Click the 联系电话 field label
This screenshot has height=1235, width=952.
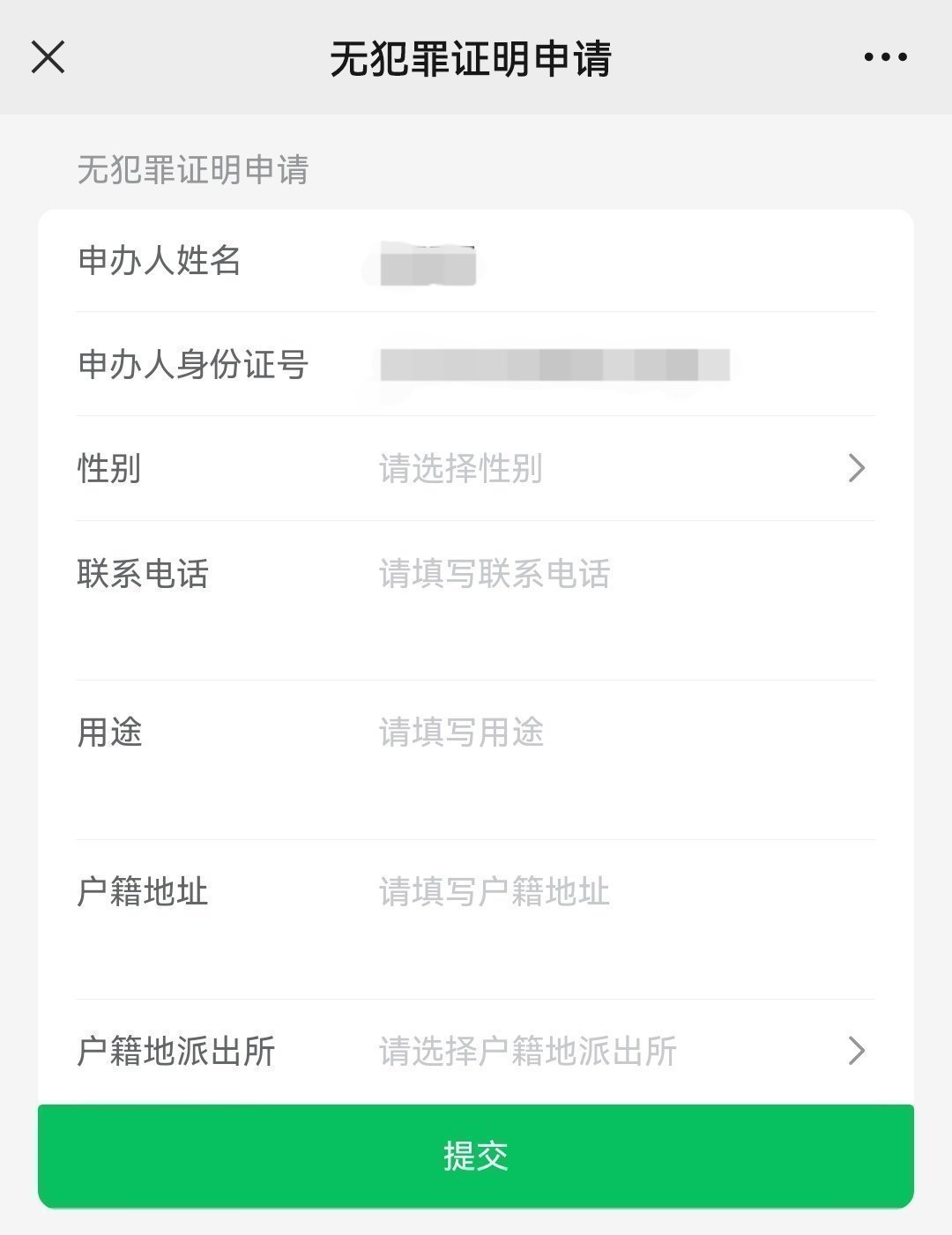coord(143,575)
